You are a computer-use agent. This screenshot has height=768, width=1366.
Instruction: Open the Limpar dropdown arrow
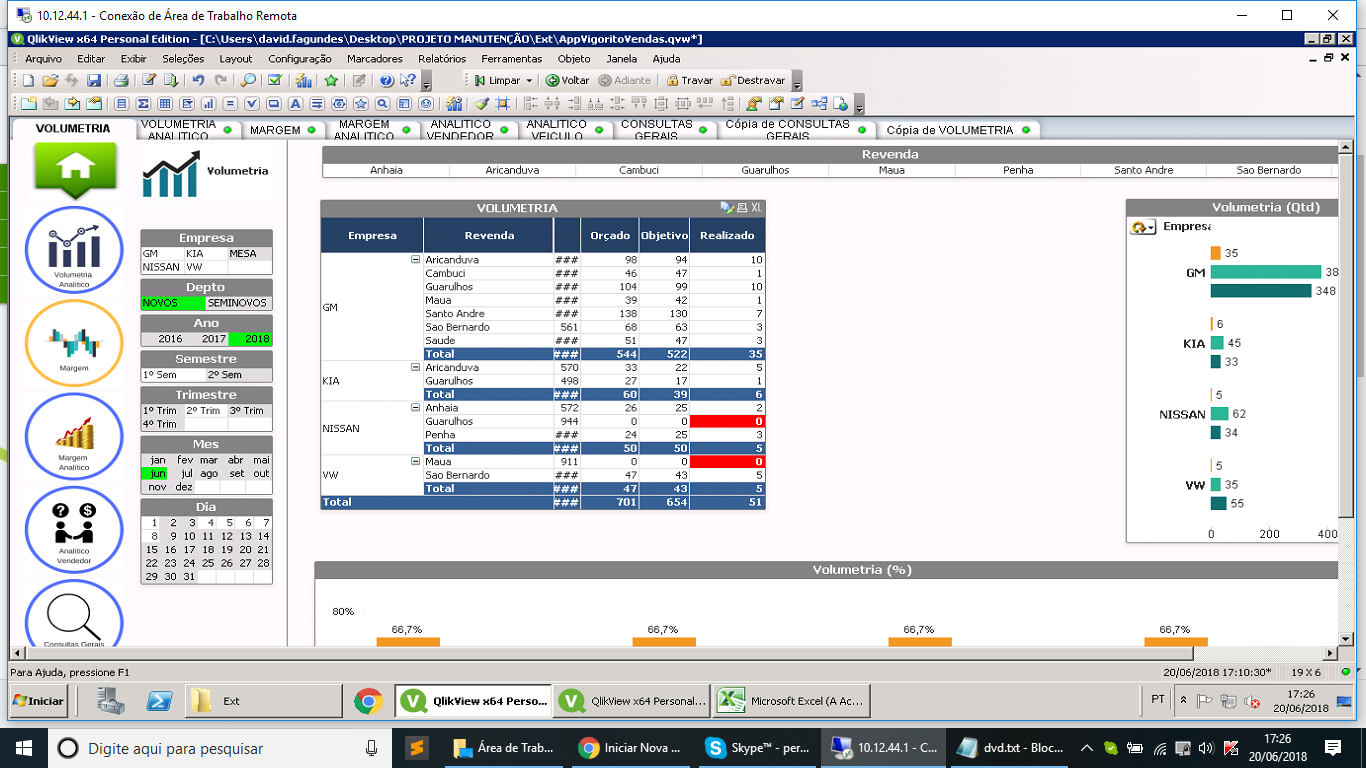tap(529, 81)
